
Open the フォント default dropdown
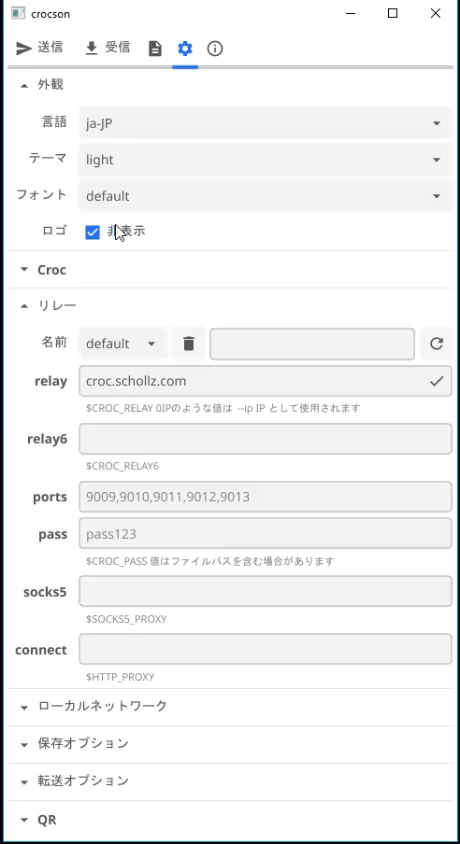point(265,196)
